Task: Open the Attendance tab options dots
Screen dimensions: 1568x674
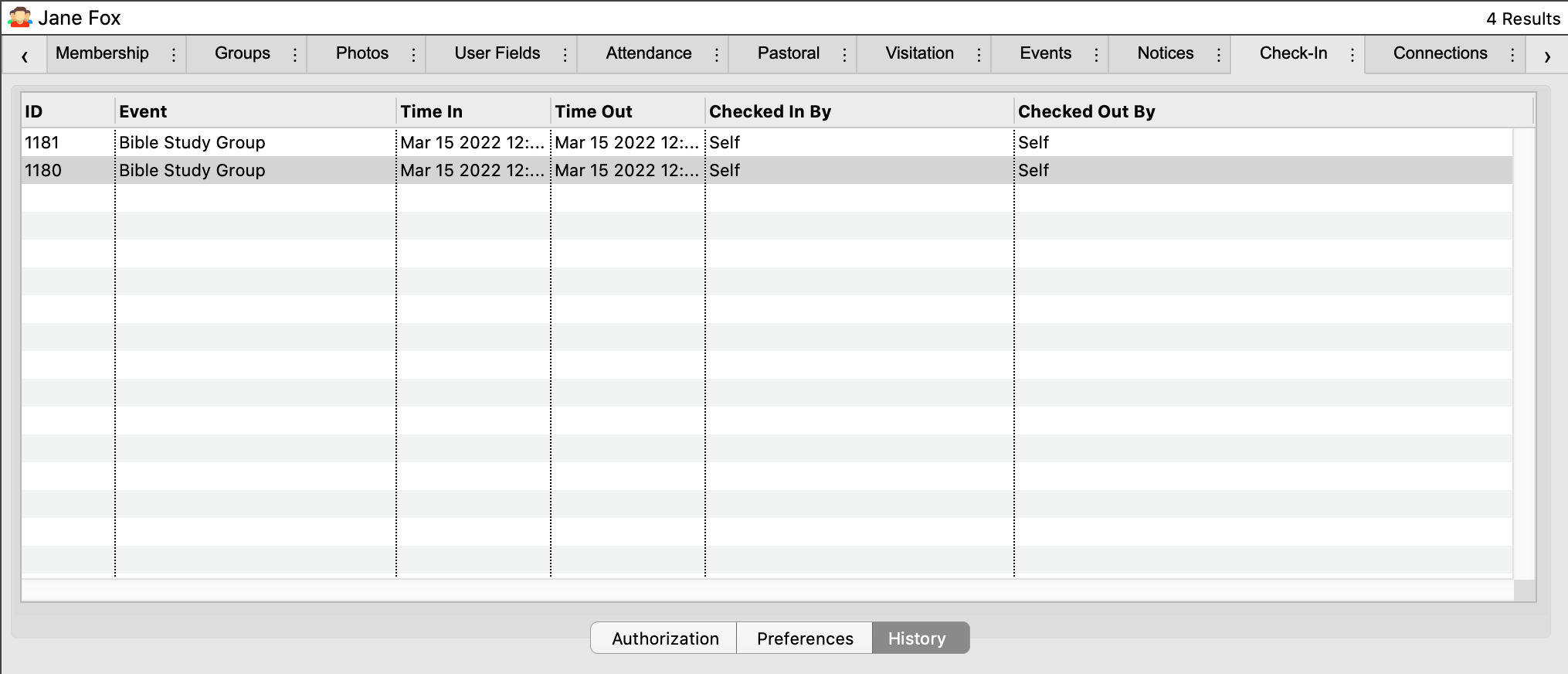Action: click(717, 55)
